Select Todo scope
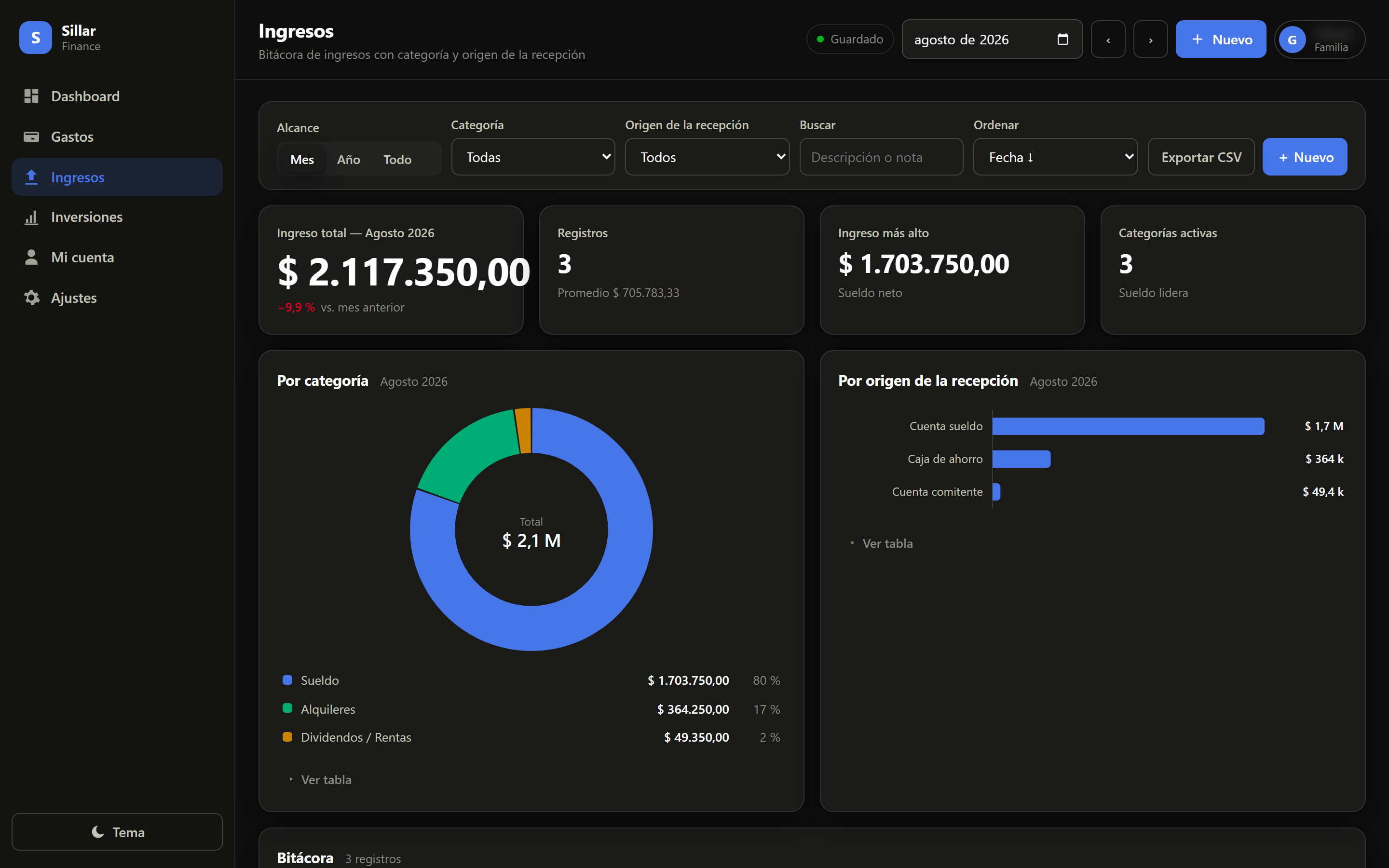The height and width of the screenshot is (868, 1389). (x=397, y=159)
